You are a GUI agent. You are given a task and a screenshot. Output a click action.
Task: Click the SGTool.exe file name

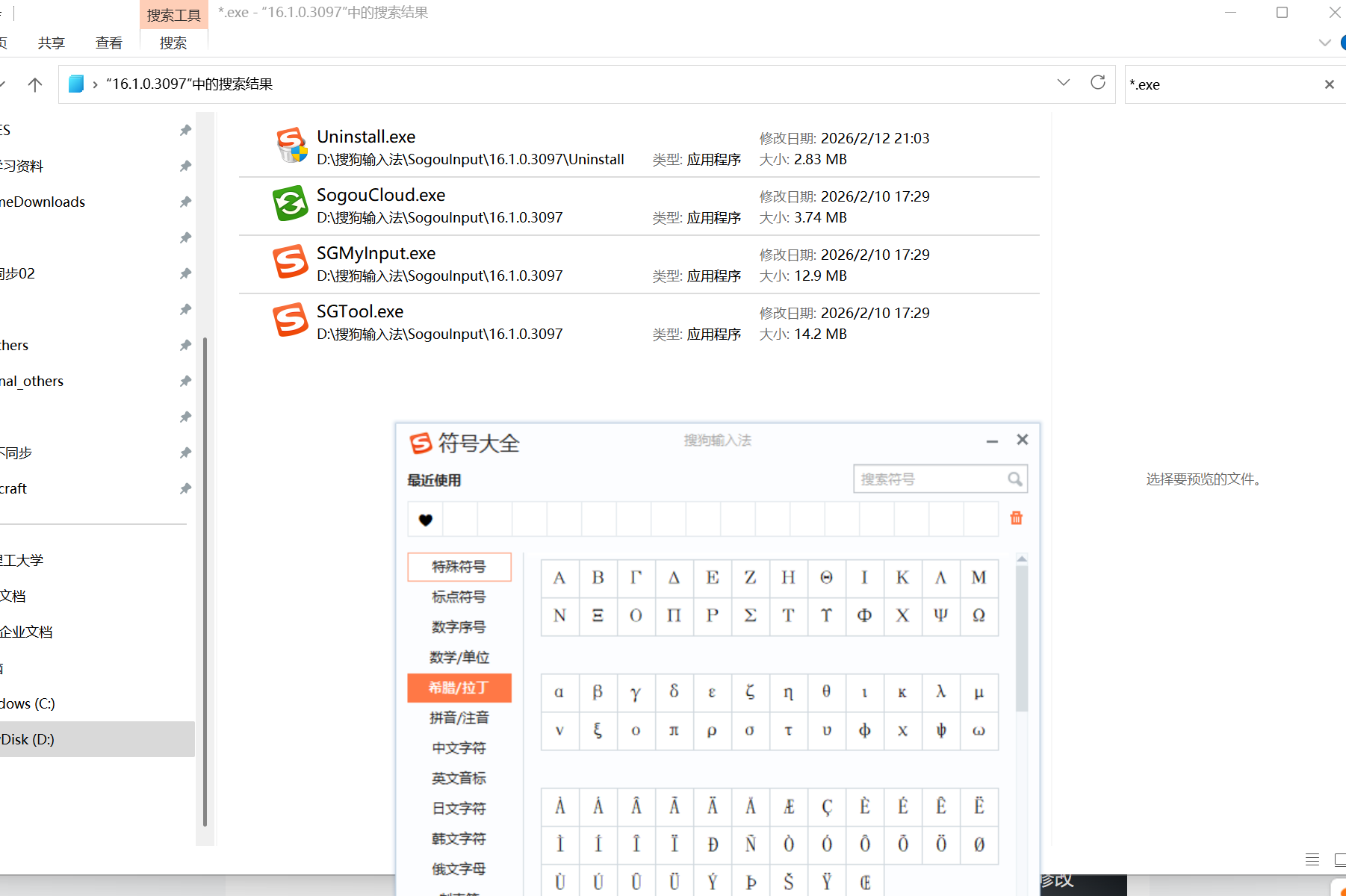point(360,311)
